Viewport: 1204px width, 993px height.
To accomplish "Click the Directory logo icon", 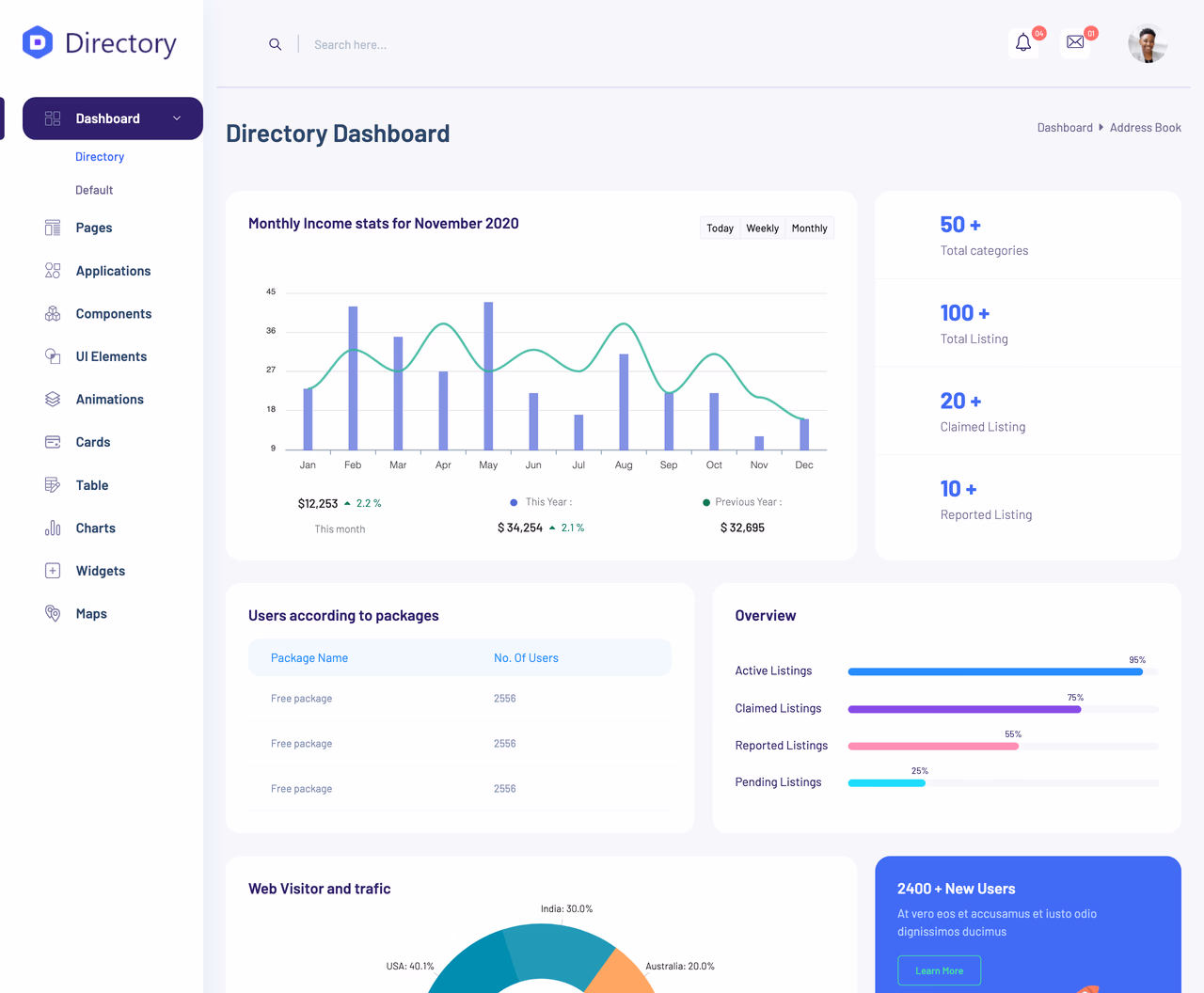I will pos(38,42).
